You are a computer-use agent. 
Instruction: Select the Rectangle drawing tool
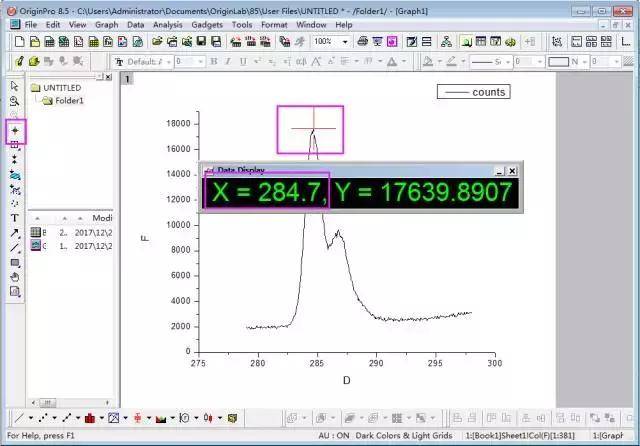coord(15,263)
